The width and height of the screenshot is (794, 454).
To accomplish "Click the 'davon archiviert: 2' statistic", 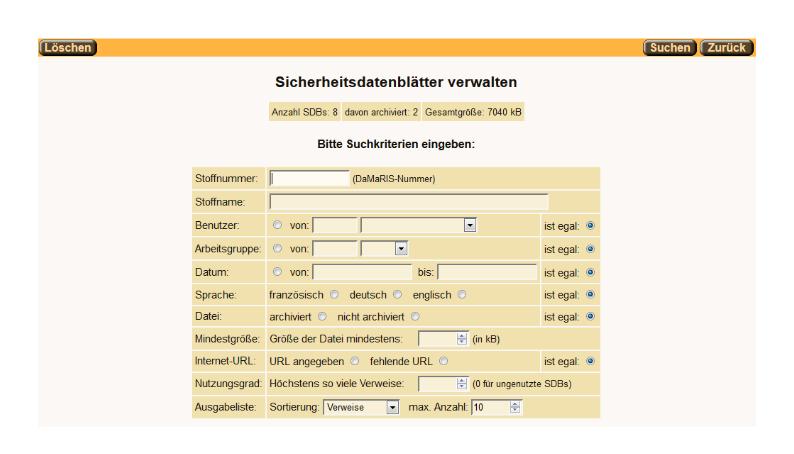I will point(381,112).
